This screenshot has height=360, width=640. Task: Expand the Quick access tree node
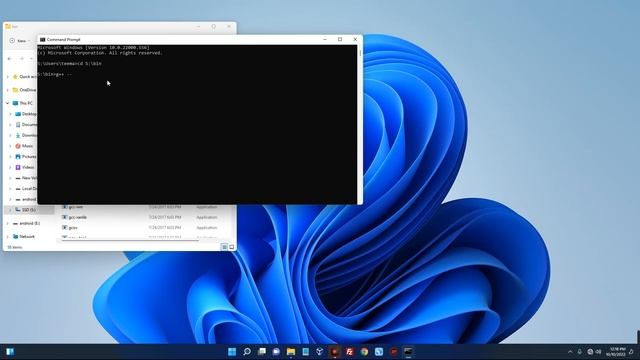point(7,76)
